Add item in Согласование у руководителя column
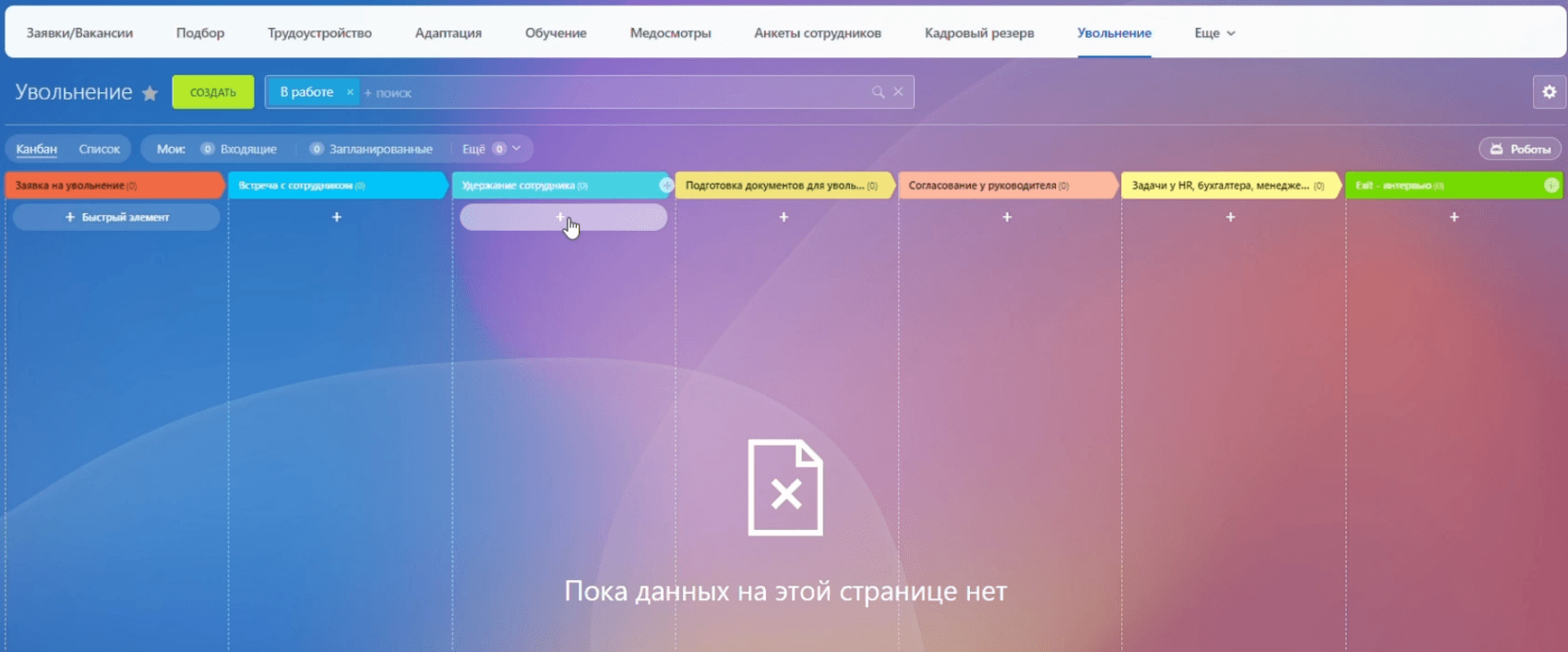This screenshot has height=652, width=1568. (1007, 217)
